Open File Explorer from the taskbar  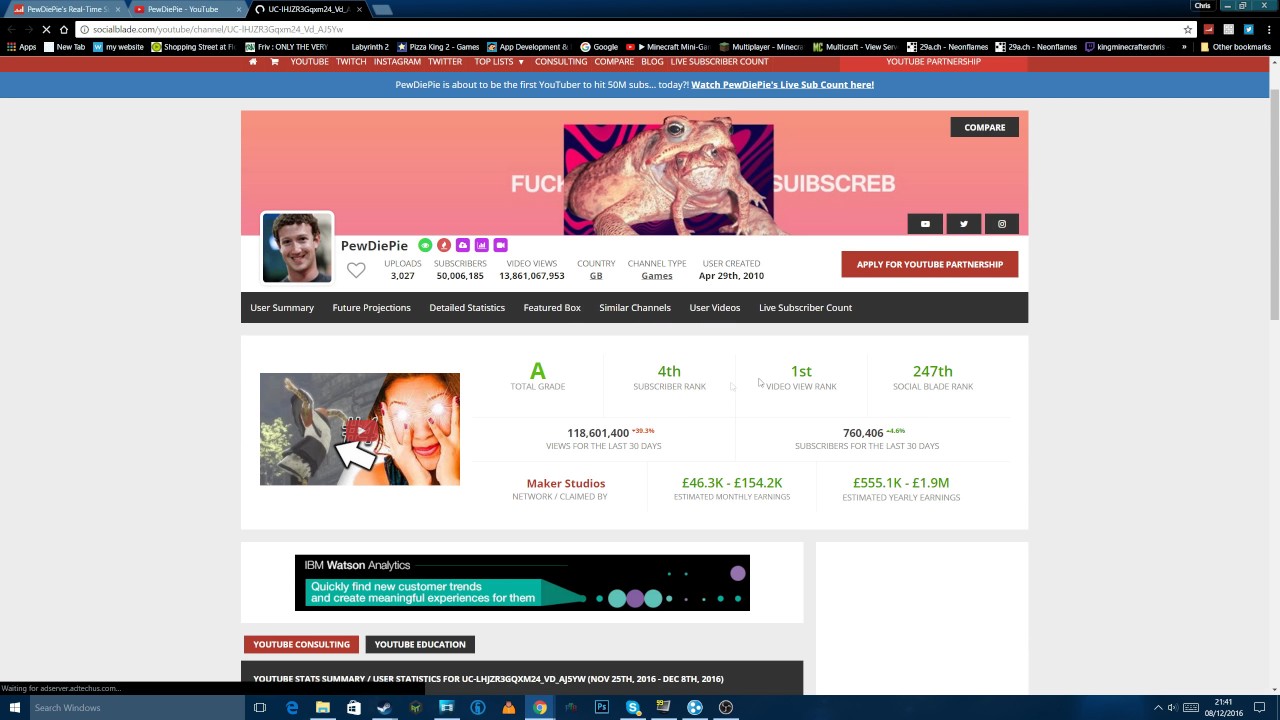pyautogui.click(x=322, y=707)
